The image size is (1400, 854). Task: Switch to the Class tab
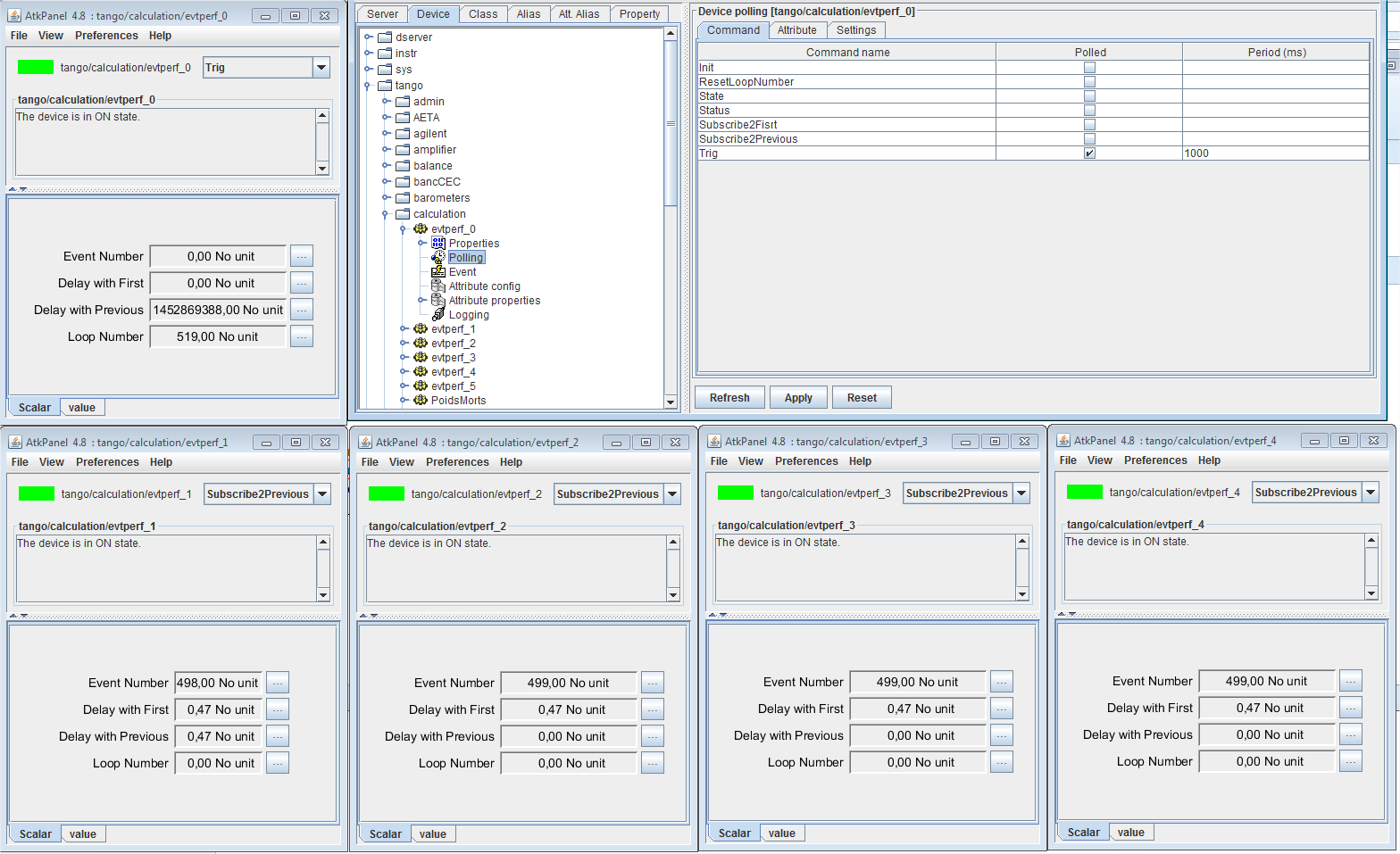click(x=483, y=14)
